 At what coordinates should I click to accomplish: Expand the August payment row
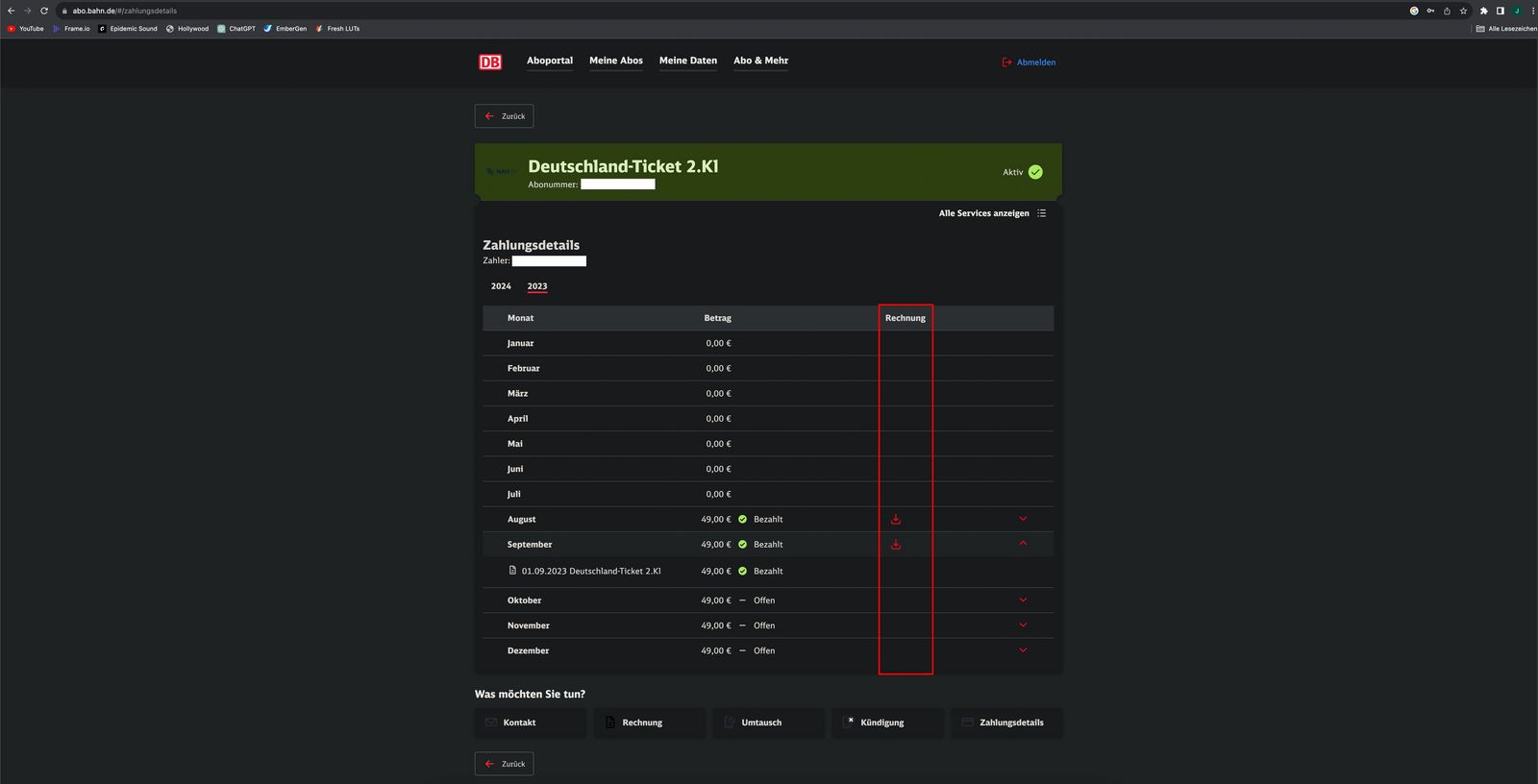[1023, 519]
